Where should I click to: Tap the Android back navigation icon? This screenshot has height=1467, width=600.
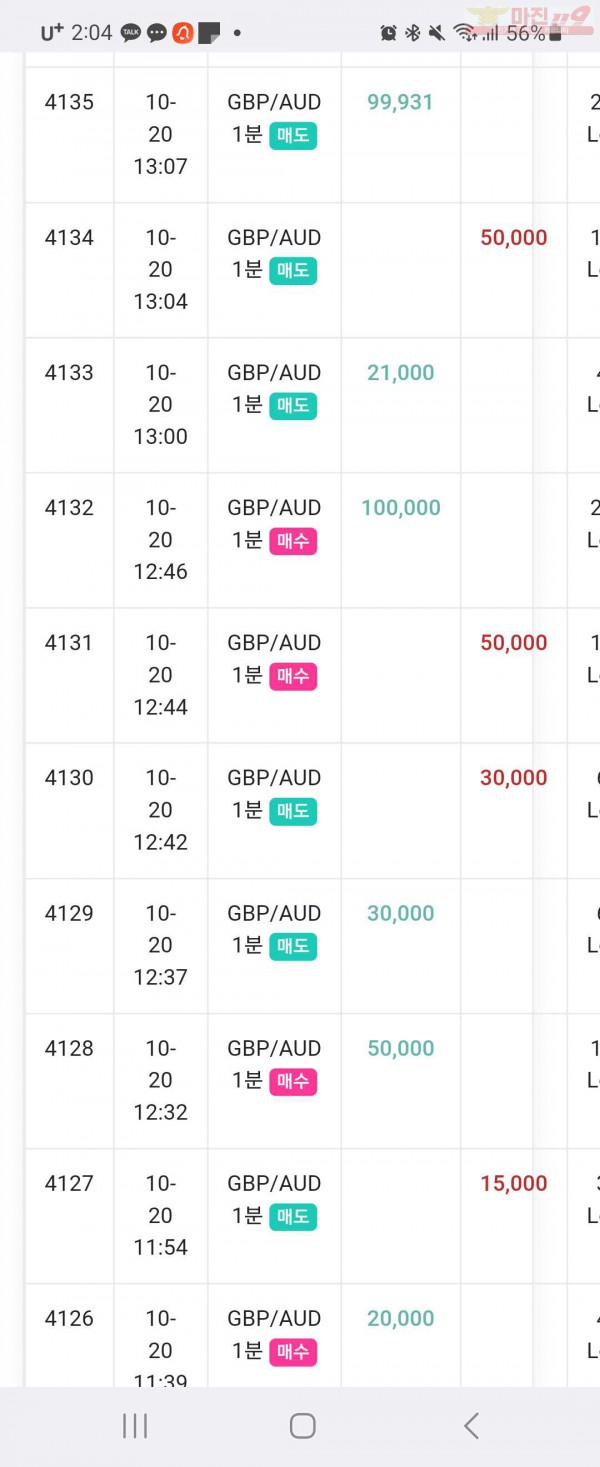click(471, 1425)
